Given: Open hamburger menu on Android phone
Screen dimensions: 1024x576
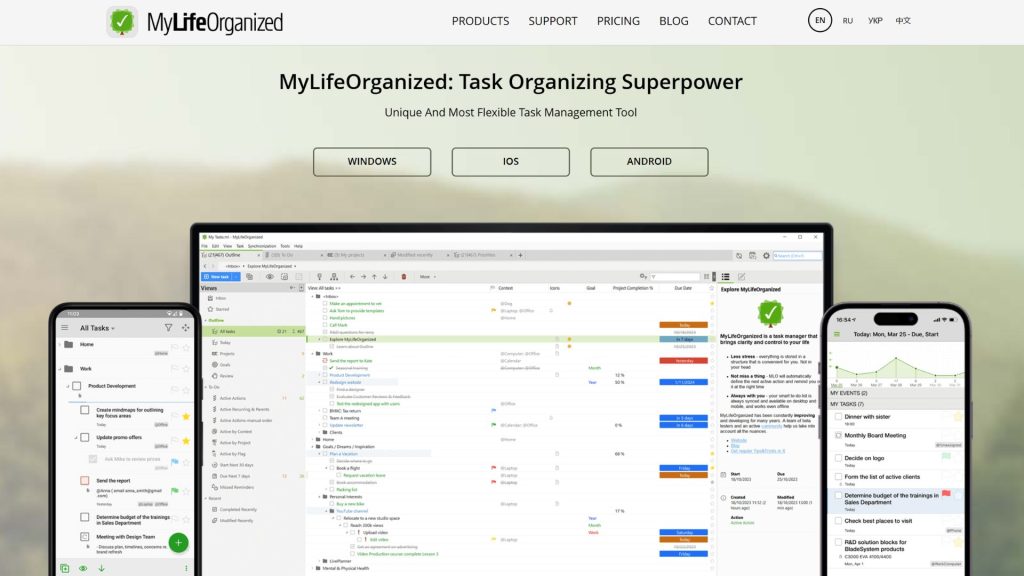Looking at the screenshot, I should tap(65, 328).
